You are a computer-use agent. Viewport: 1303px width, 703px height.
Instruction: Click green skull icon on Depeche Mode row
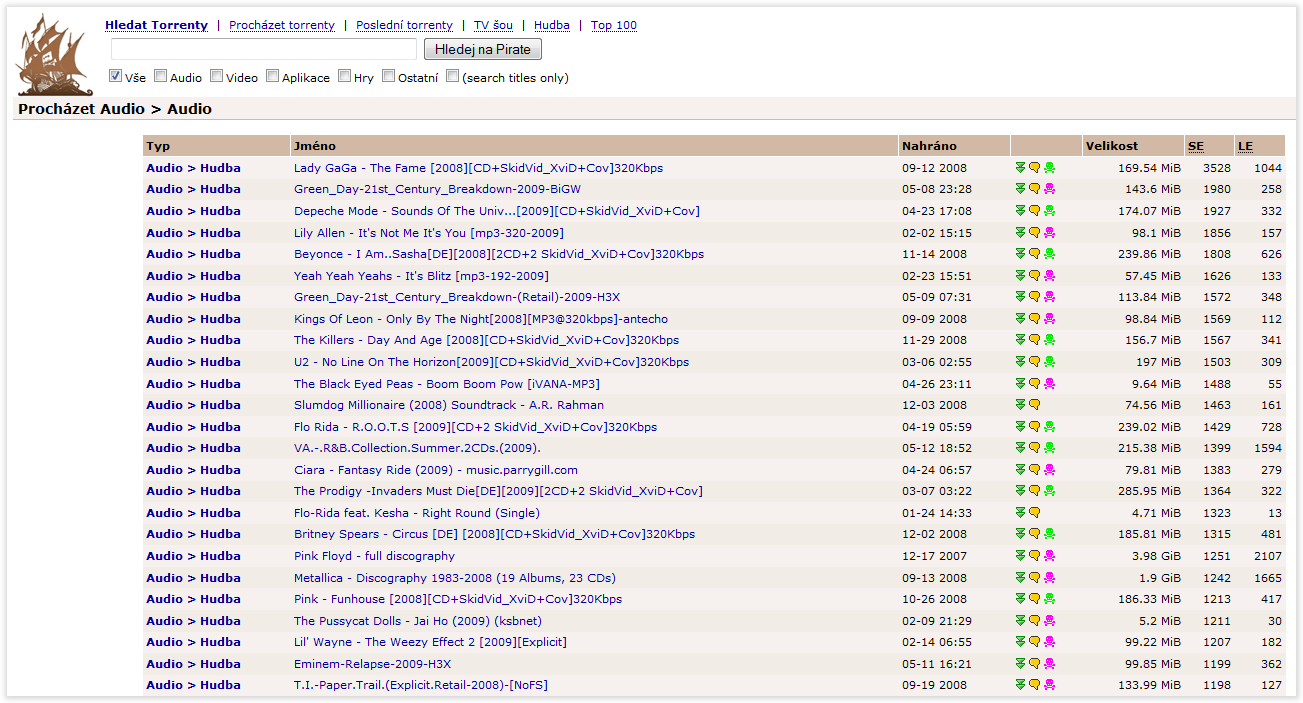[1050, 211]
